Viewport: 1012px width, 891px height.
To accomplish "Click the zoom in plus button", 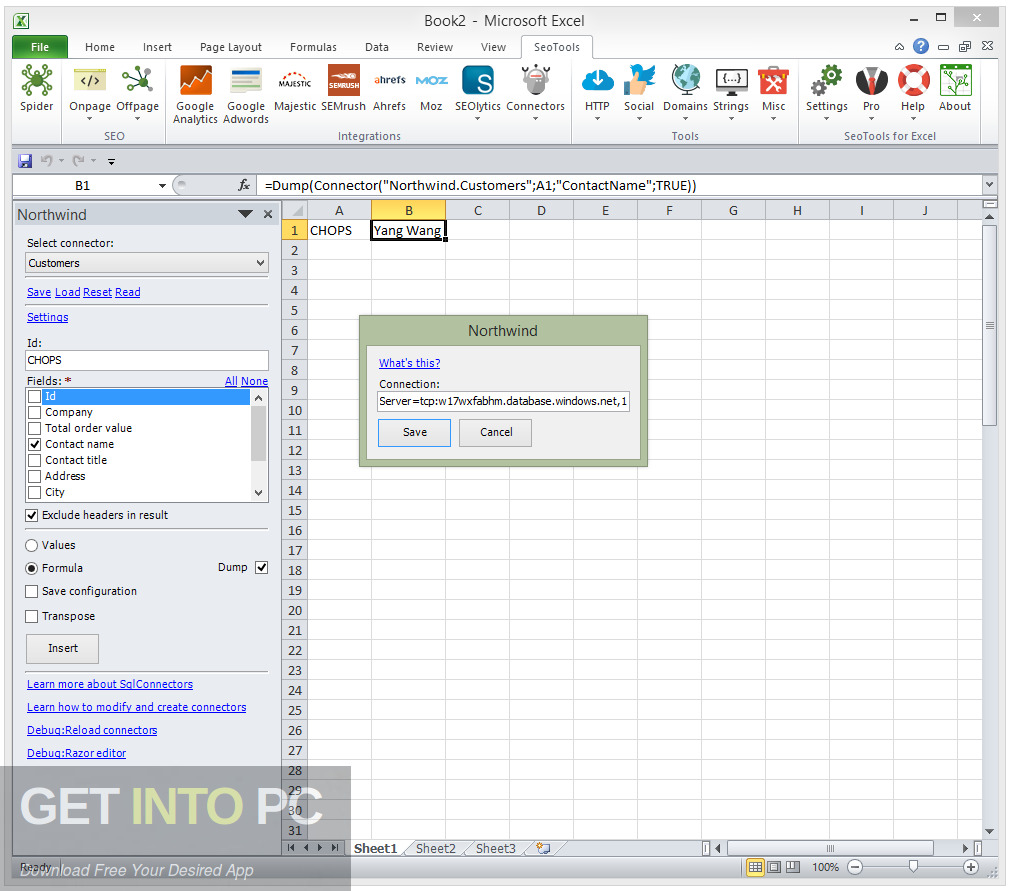I will pos(971,867).
